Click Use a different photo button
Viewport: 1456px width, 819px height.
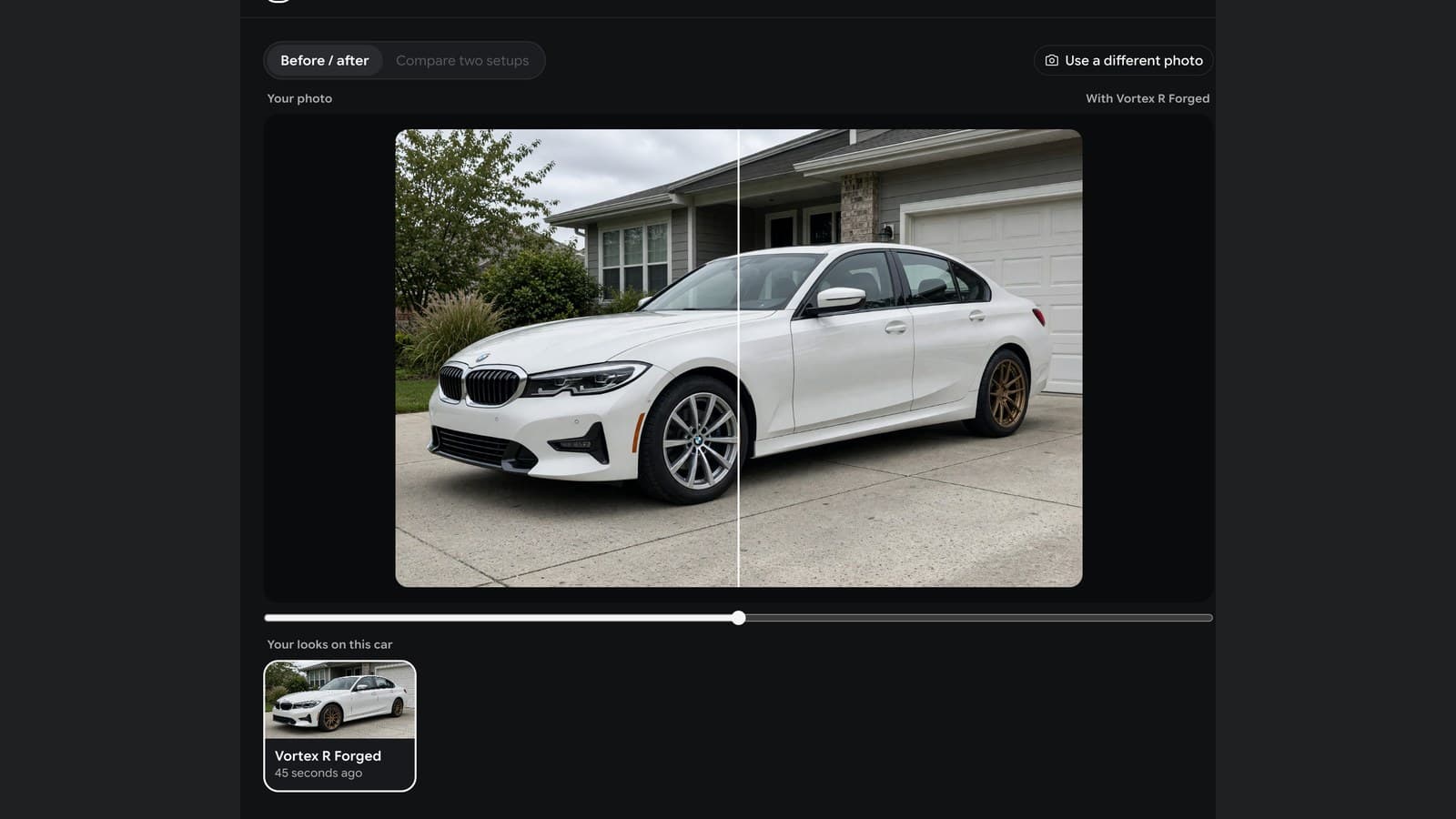point(1123,60)
